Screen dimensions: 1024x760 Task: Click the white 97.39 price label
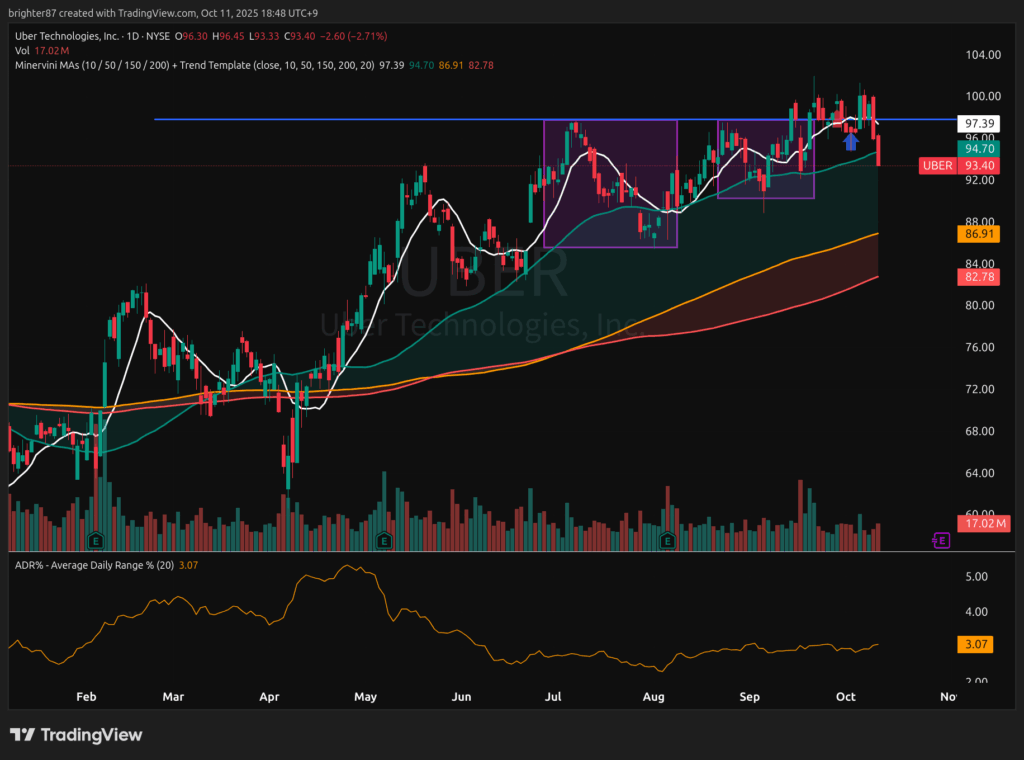[973, 124]
